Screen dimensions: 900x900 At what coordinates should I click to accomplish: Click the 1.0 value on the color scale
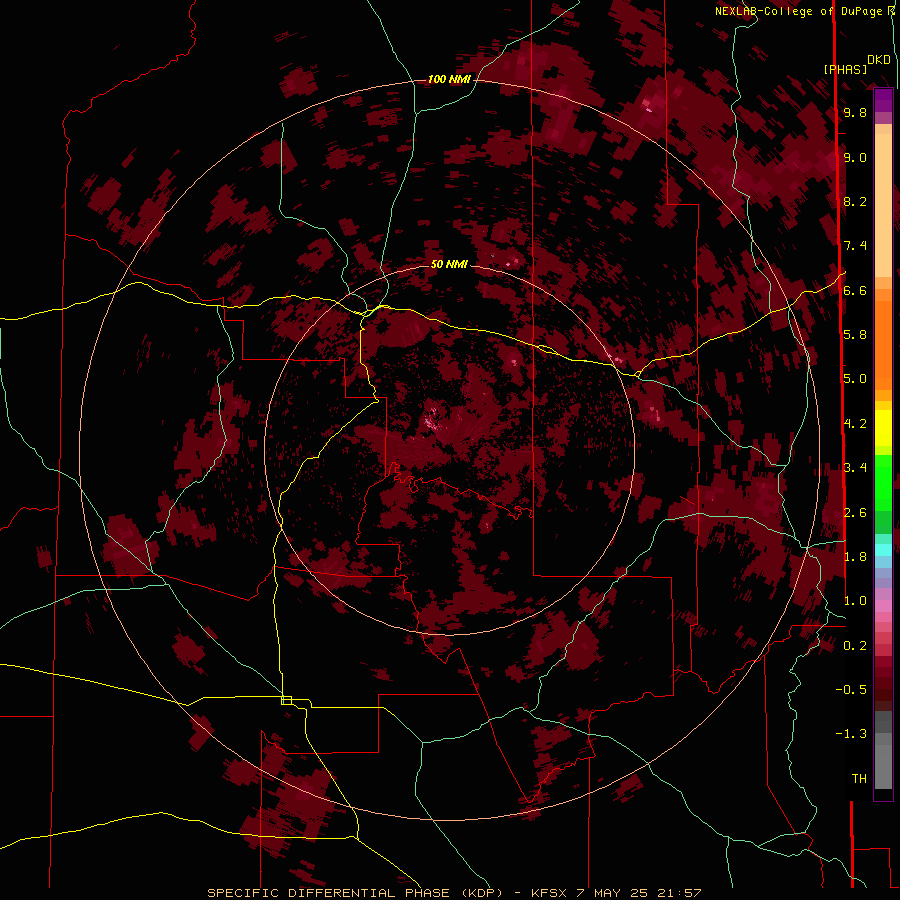(855, 601)
